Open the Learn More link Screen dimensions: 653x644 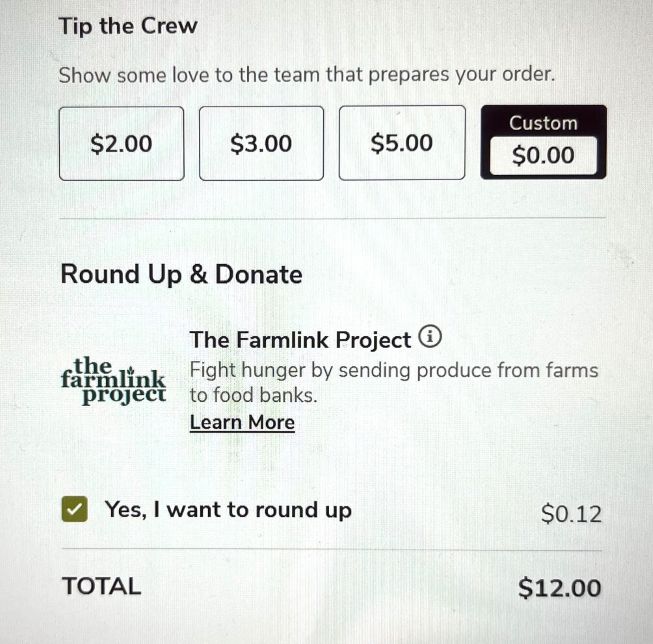[242, 422]
